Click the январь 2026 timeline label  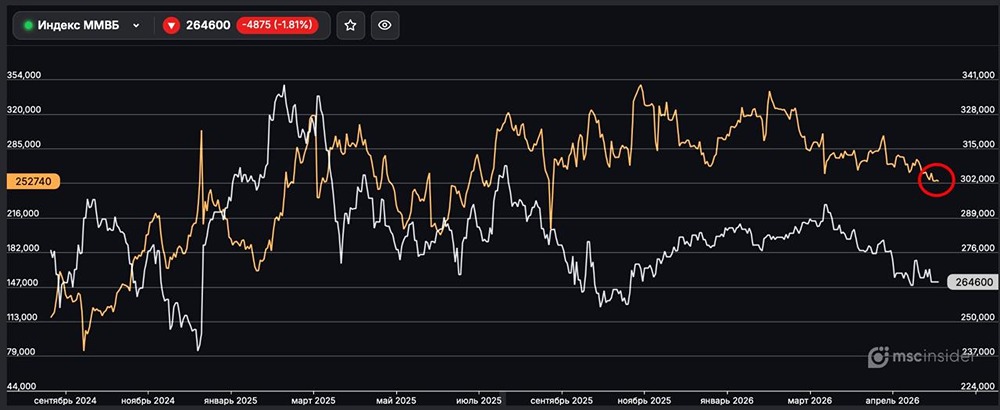click(726, 401)
